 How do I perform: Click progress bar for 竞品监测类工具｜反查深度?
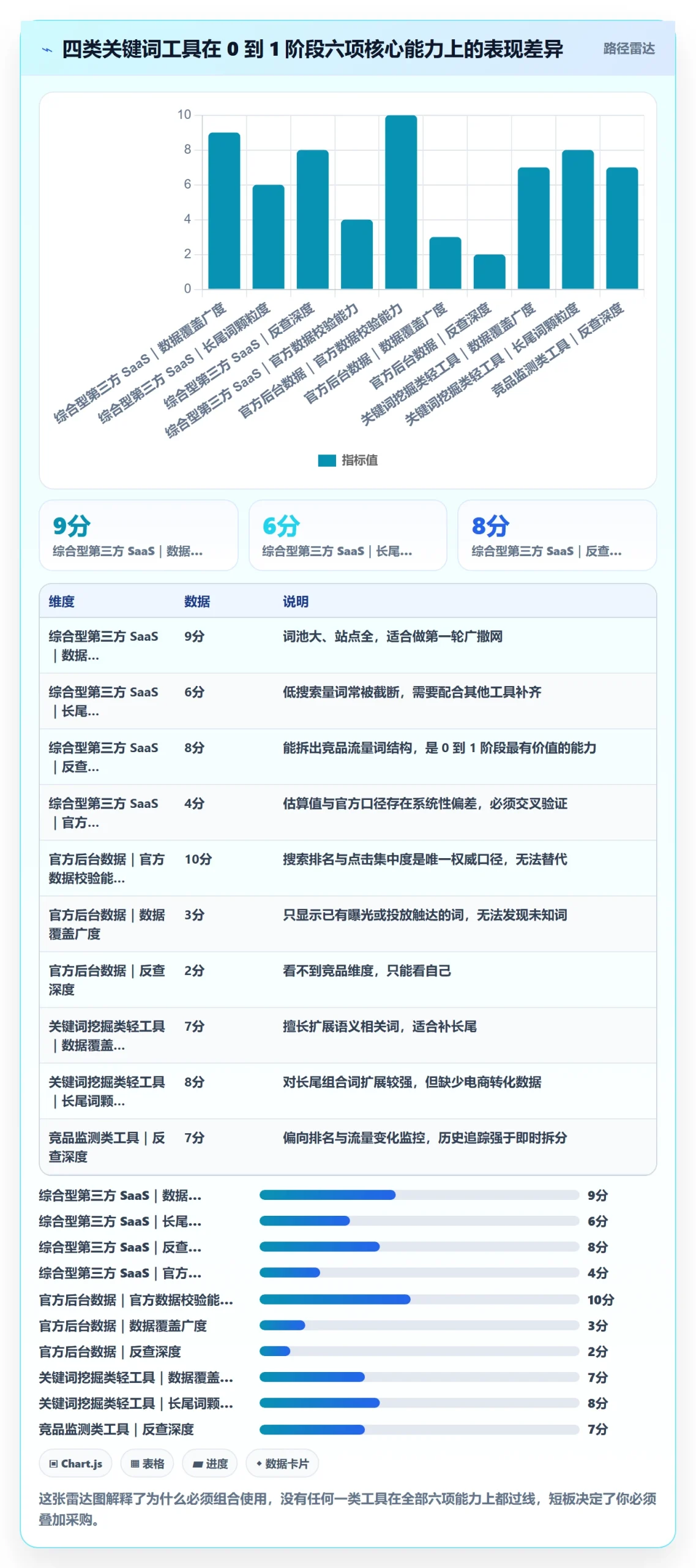coord(419,1430)
